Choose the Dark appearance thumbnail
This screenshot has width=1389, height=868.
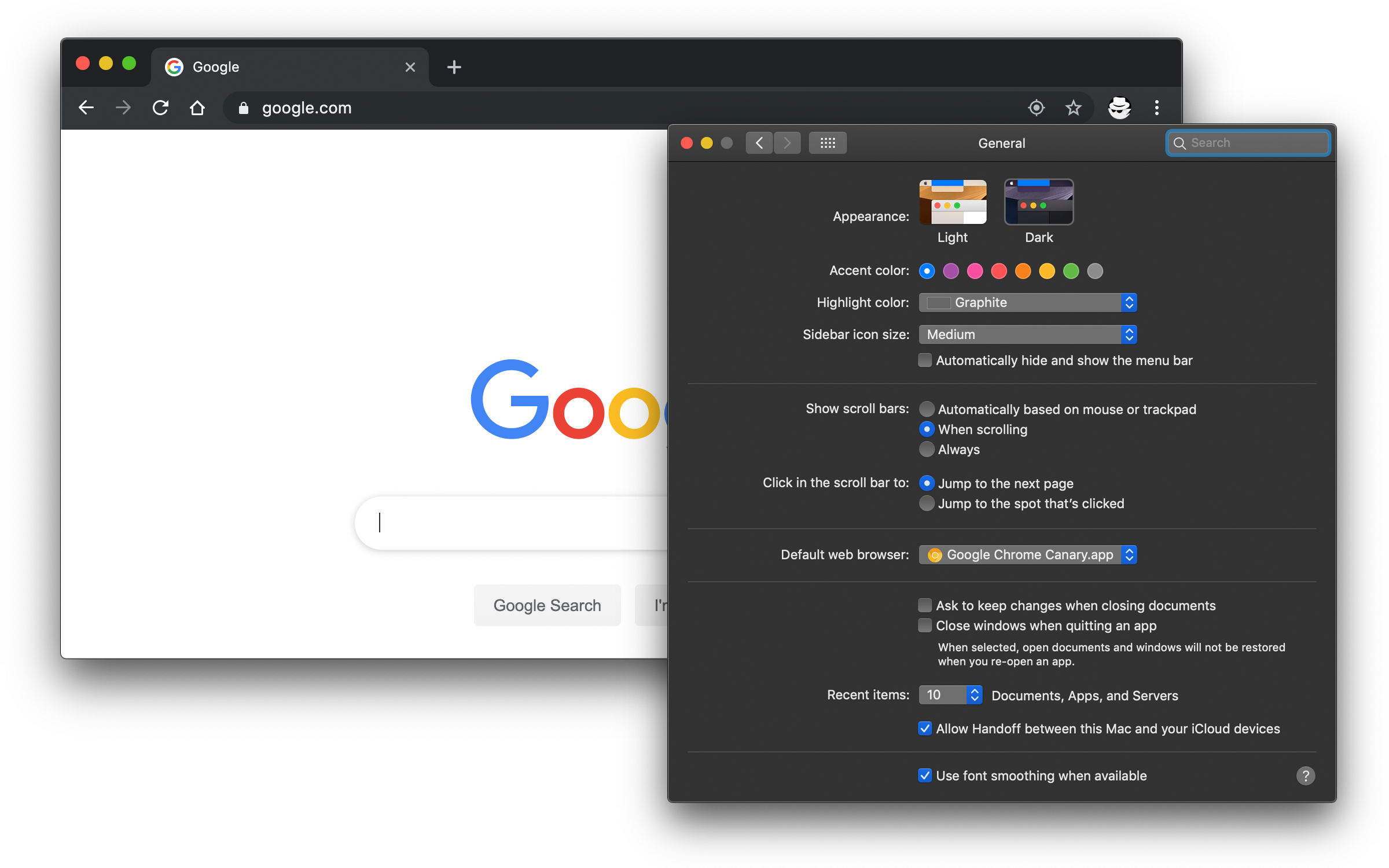(1039, 202)
